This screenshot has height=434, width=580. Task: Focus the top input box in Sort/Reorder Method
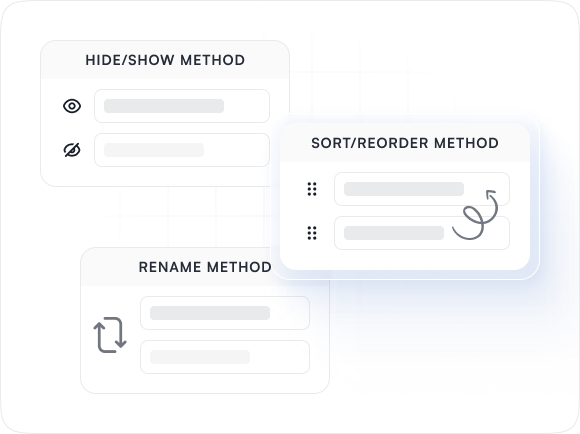tap(422, 189)
